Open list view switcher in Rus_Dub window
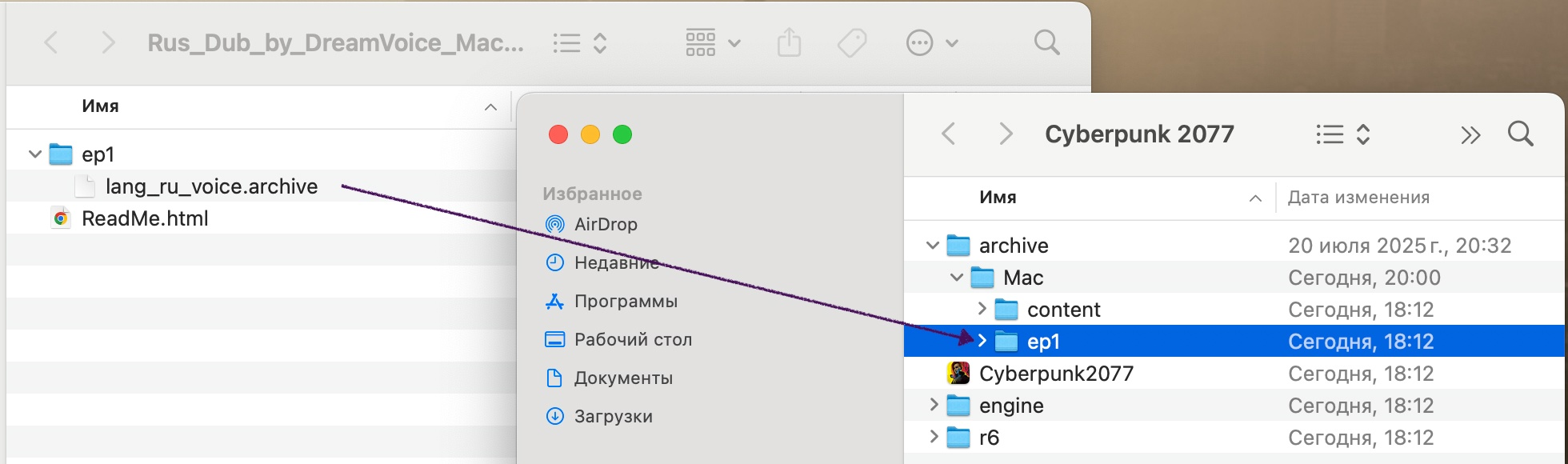This screenshot has height=464, width=1568. [581, 42]
